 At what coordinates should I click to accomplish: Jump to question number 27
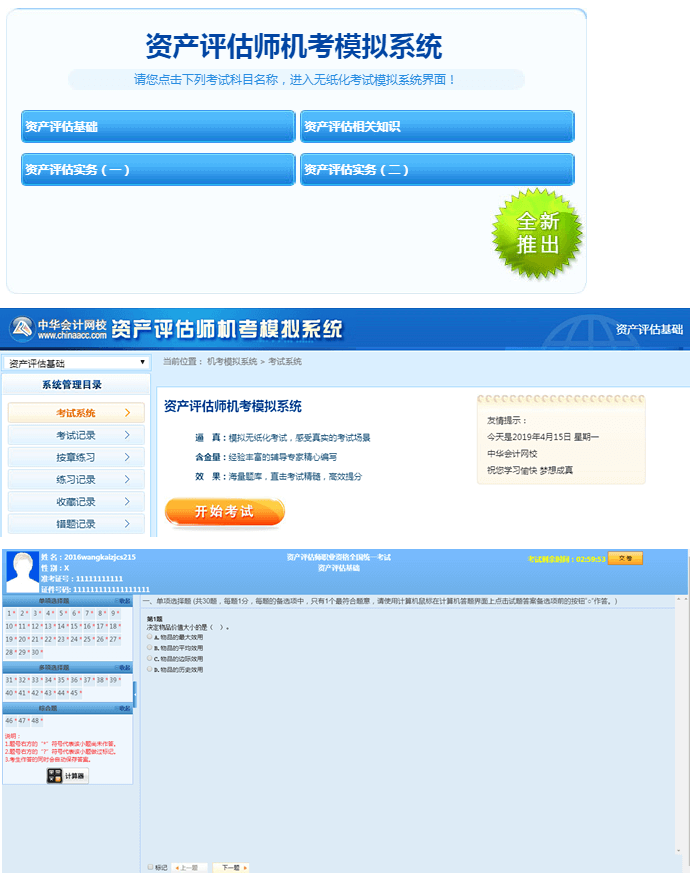pos(115,639)
